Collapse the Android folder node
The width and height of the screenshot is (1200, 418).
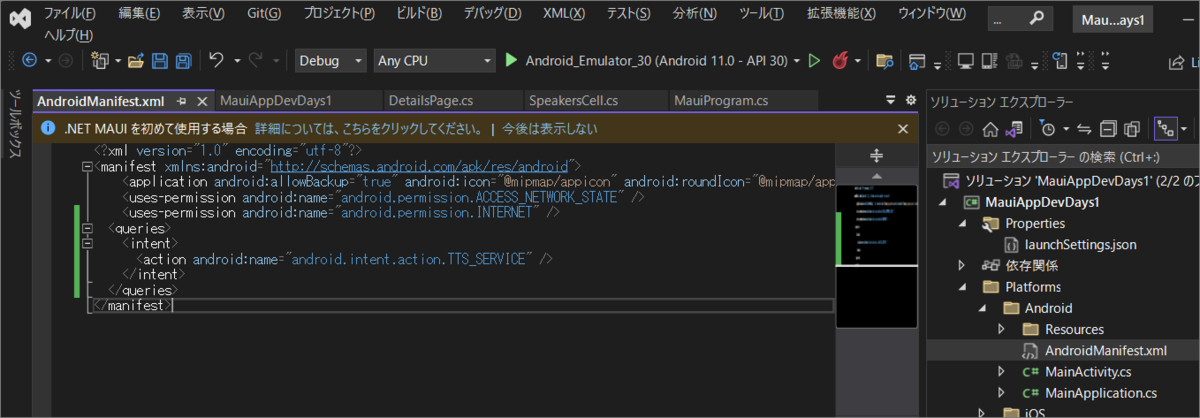982,308
